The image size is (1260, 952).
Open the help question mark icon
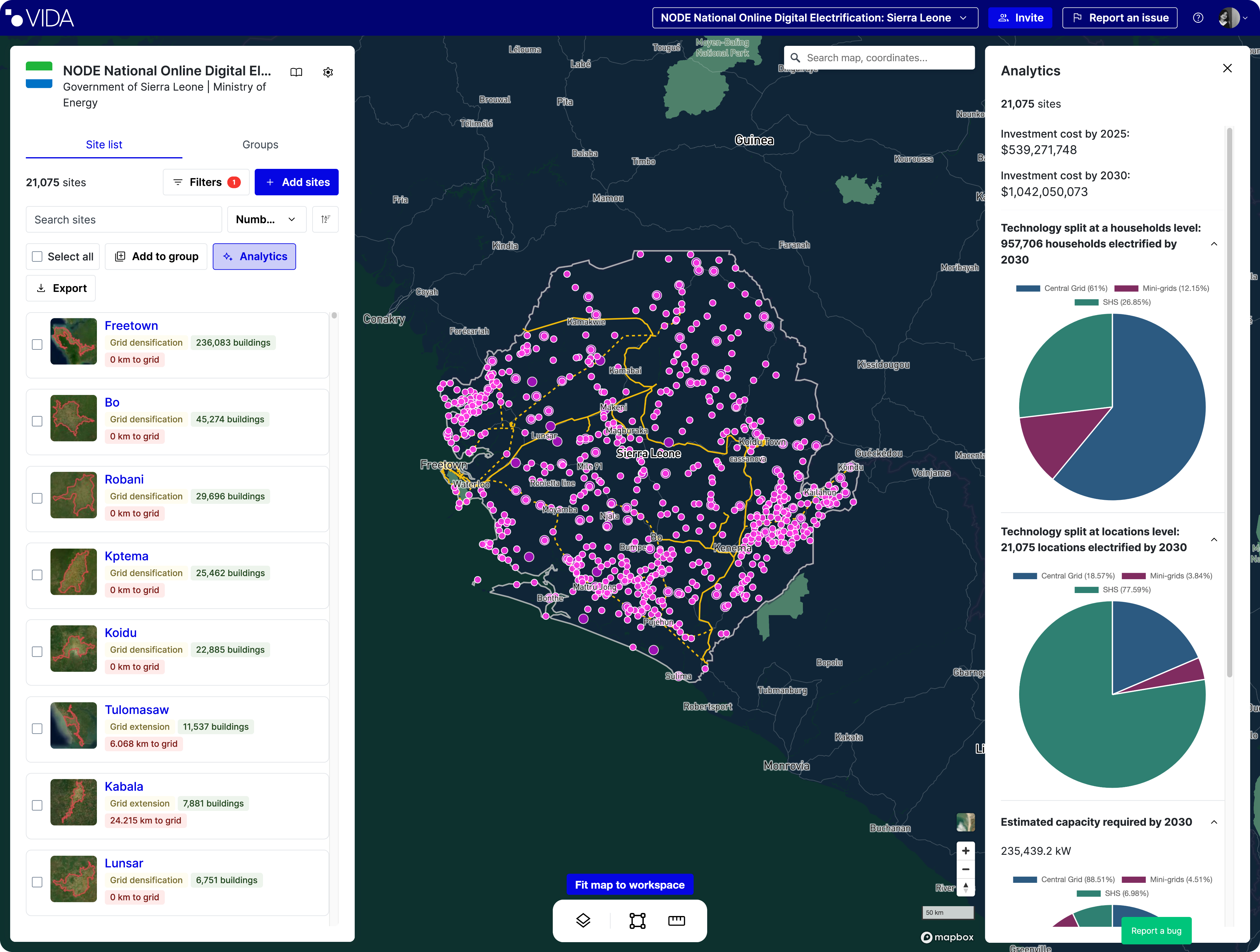(1198, 18)
